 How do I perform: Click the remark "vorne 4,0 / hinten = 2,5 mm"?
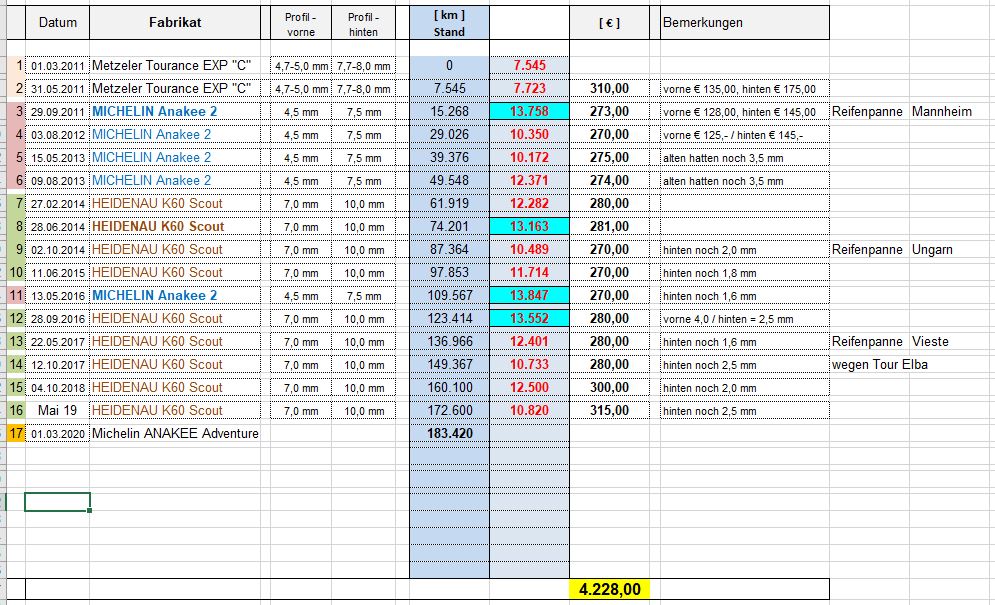point(728,319)
